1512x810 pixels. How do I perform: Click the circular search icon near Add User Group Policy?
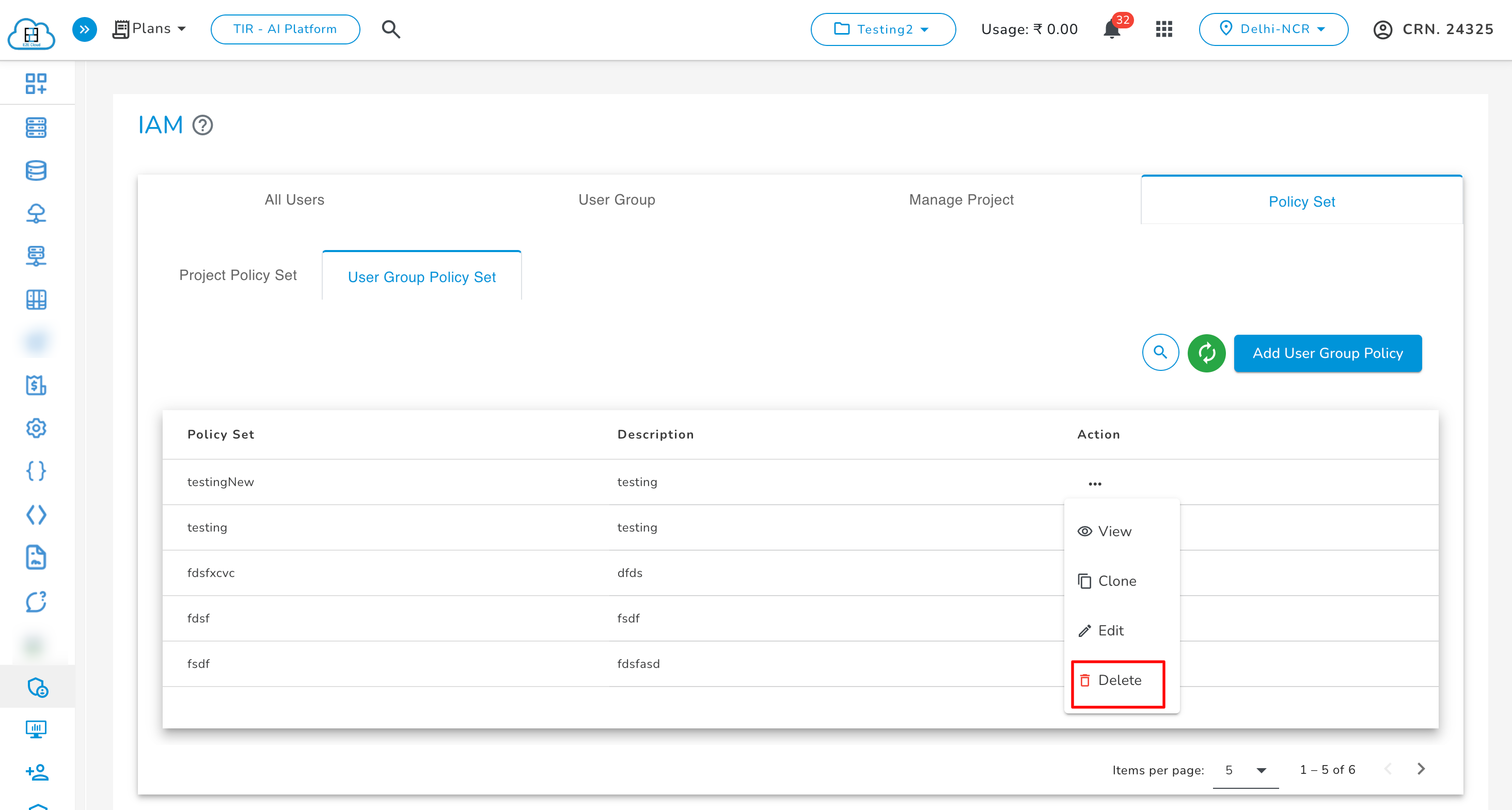pos(1160,353)
